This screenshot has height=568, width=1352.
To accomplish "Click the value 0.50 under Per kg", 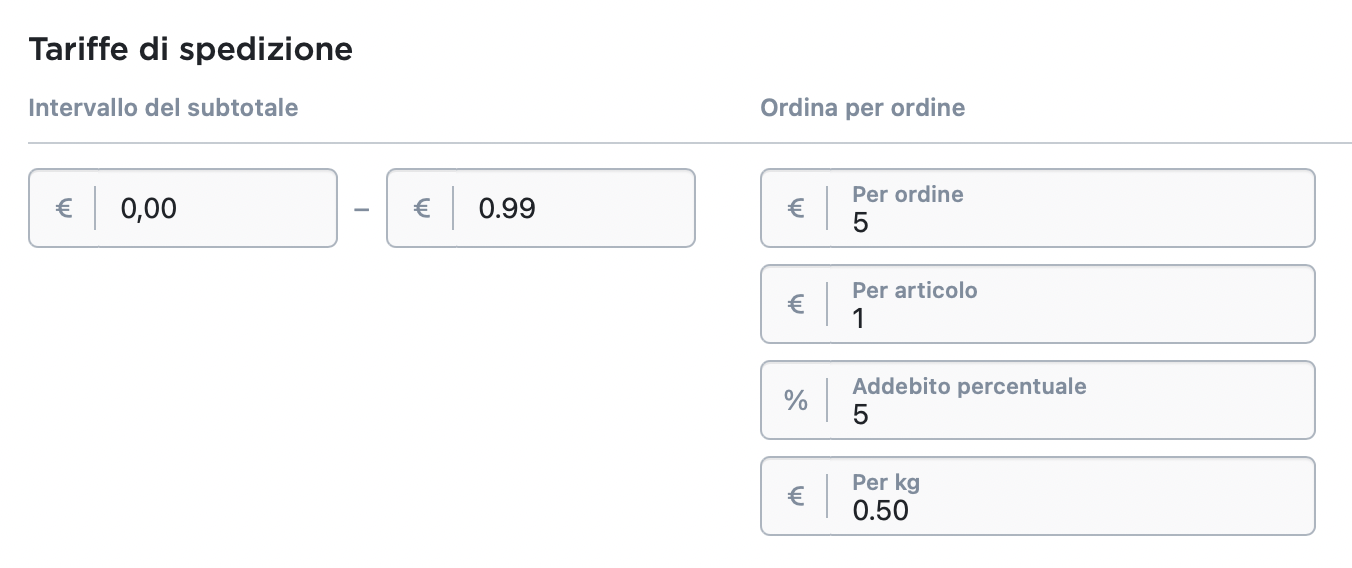I will click(x=880, y=511).
